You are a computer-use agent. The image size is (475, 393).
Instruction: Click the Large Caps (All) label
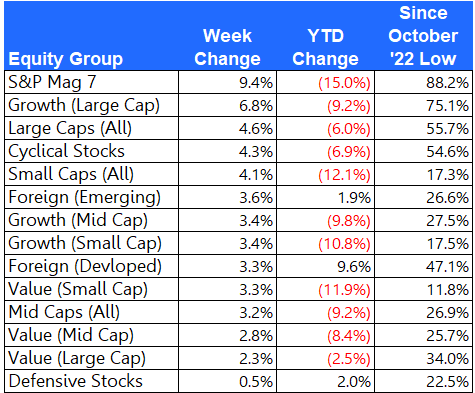[x=70, y=128]
